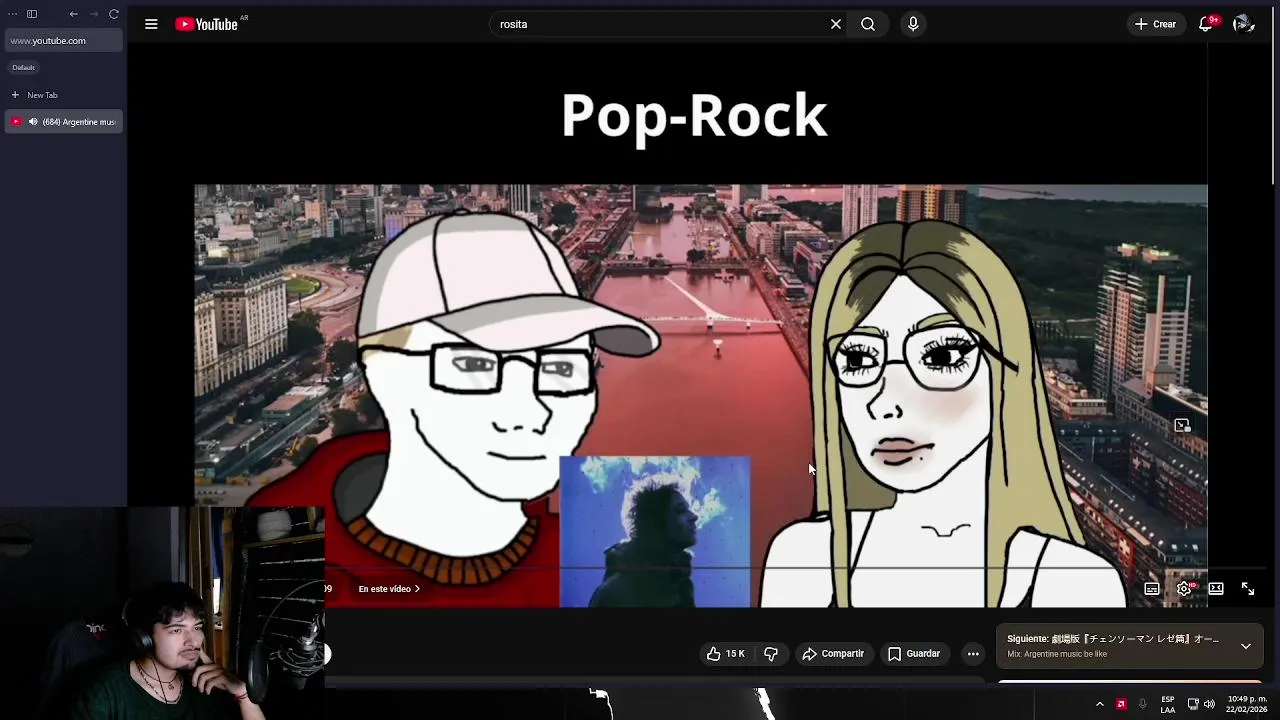Click 'Mix: Argentine music be like' text
The height and width of the screenshot is (720, 1280).
tap(1057, 654)
